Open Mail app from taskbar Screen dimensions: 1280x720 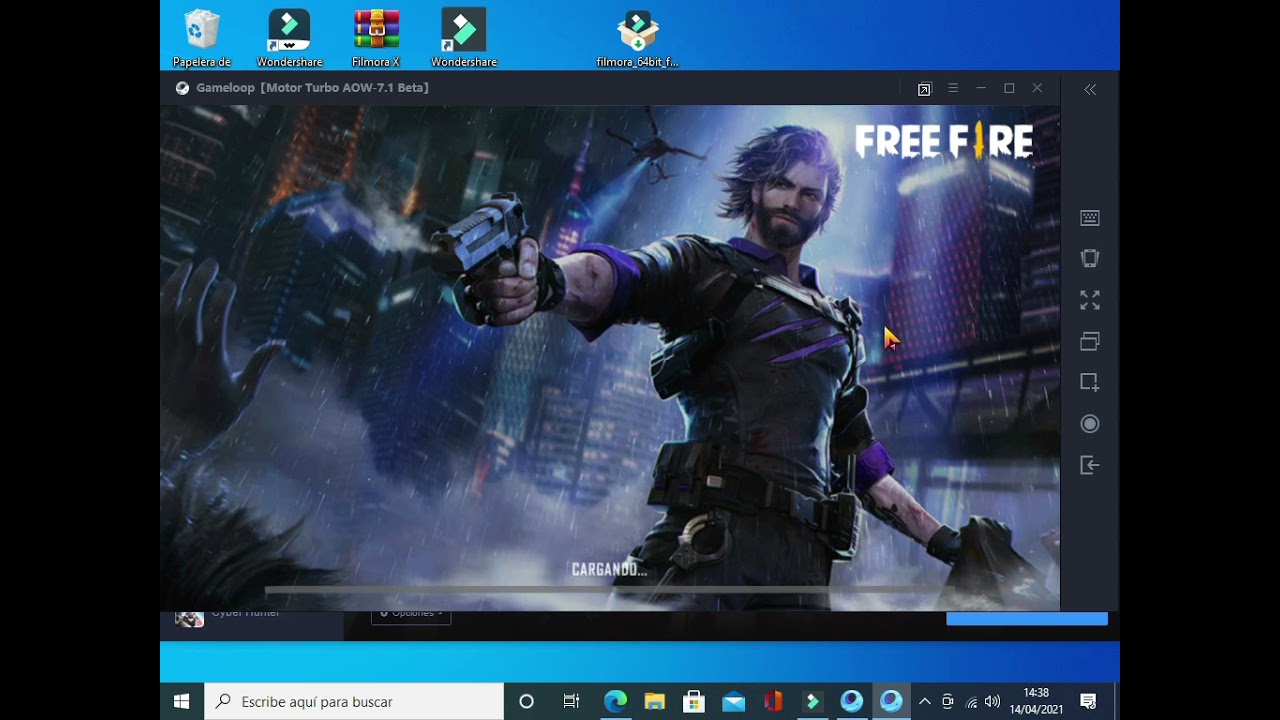click(x=733, y=702)
